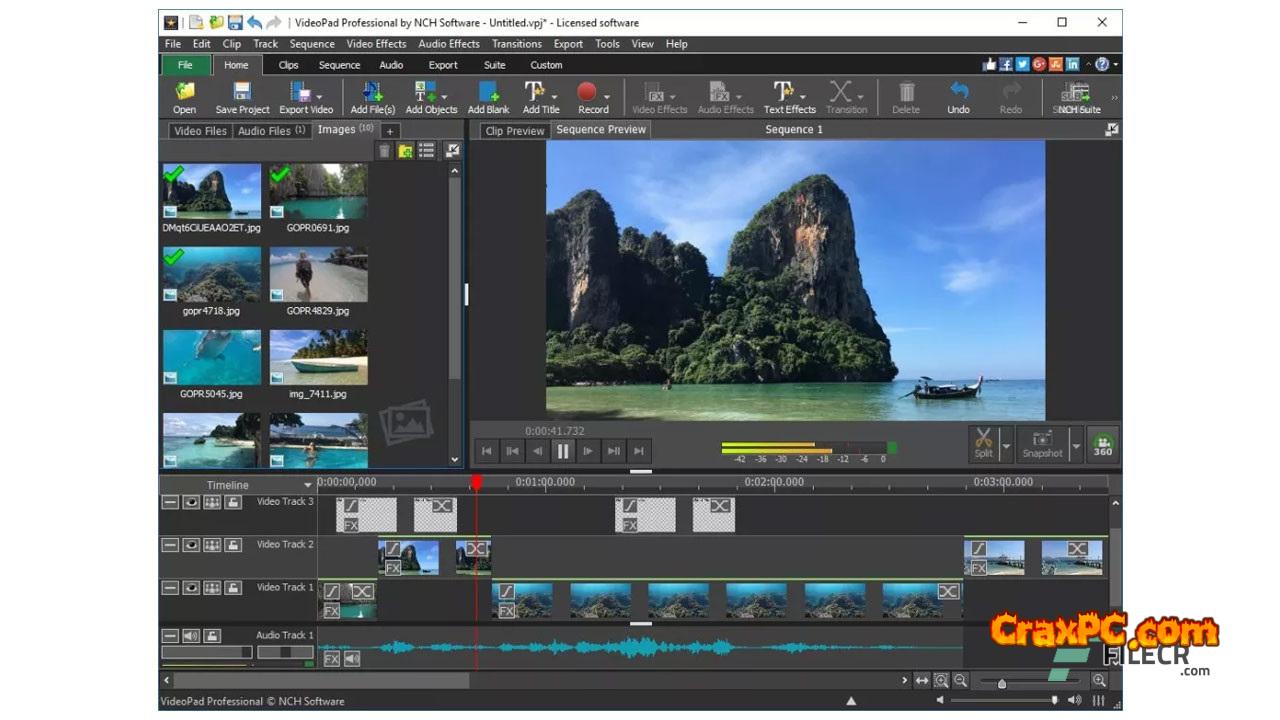Expand the Timeline mode dropdown

[309, 485]
